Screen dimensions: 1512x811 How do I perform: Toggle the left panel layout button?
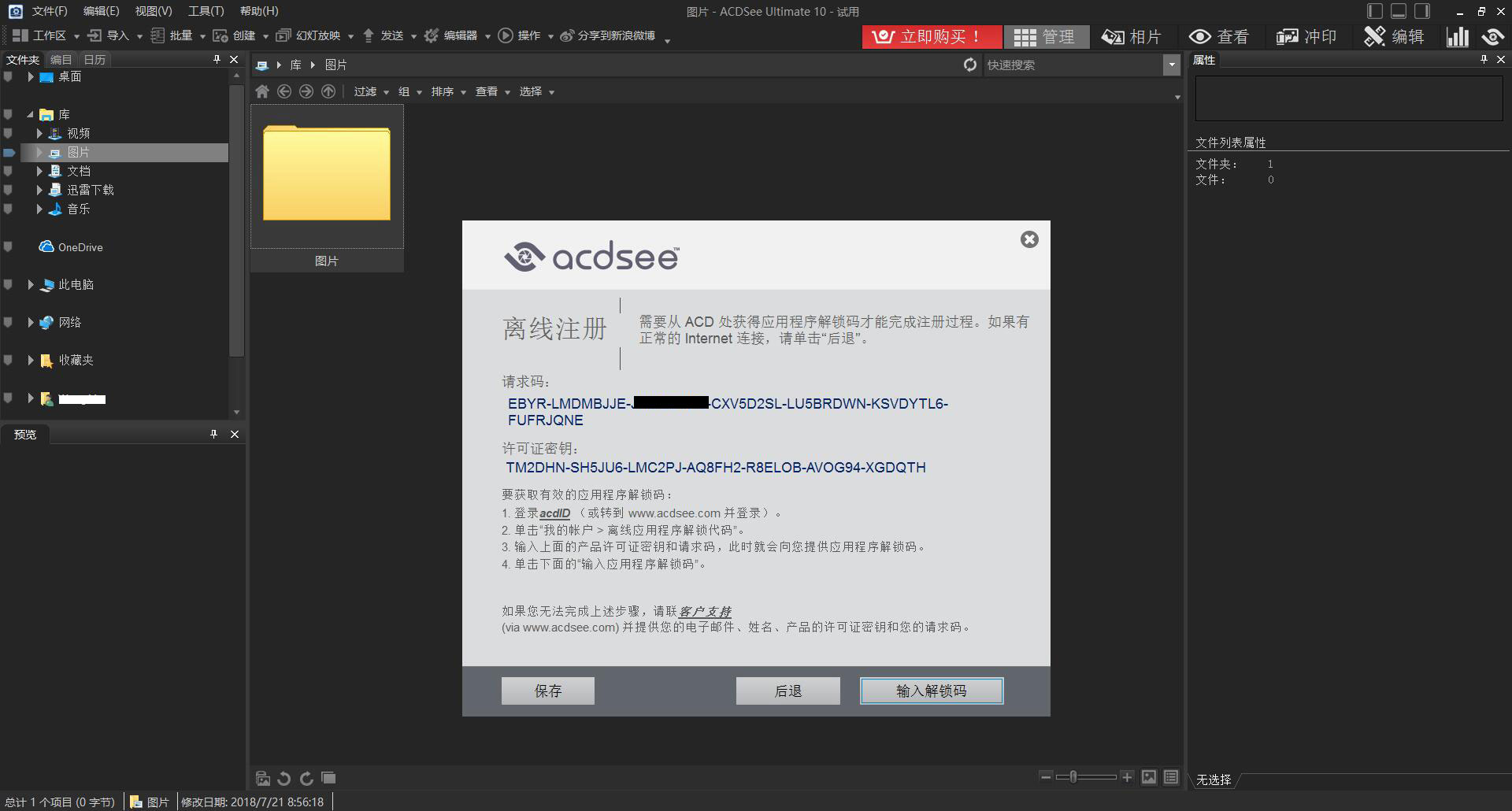pos(1374,11)
